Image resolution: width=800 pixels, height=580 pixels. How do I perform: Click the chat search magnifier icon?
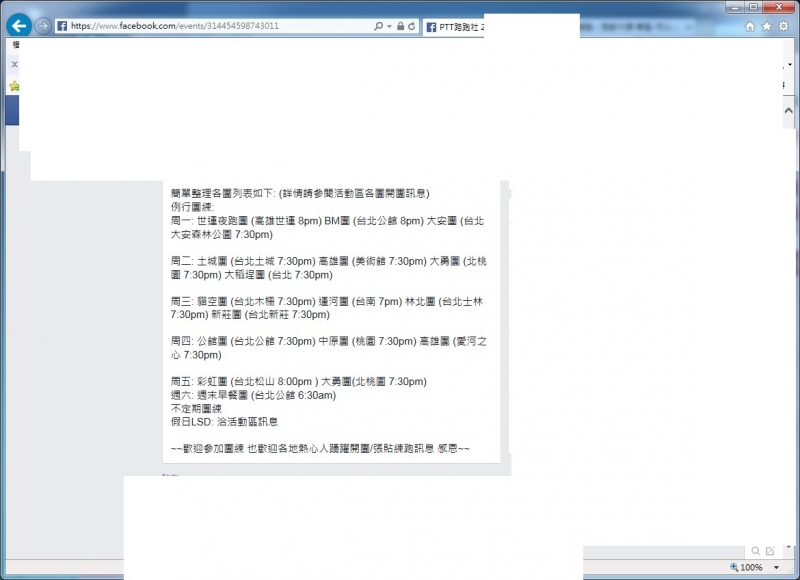click(x=754, y=551)
